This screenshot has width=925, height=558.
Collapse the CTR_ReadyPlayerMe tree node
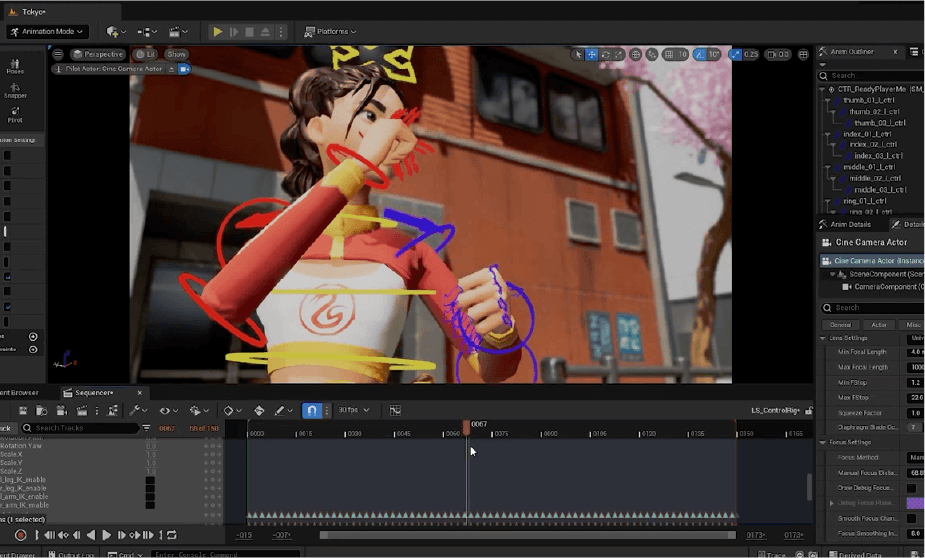pyautogui.click(x=822, y=90)
